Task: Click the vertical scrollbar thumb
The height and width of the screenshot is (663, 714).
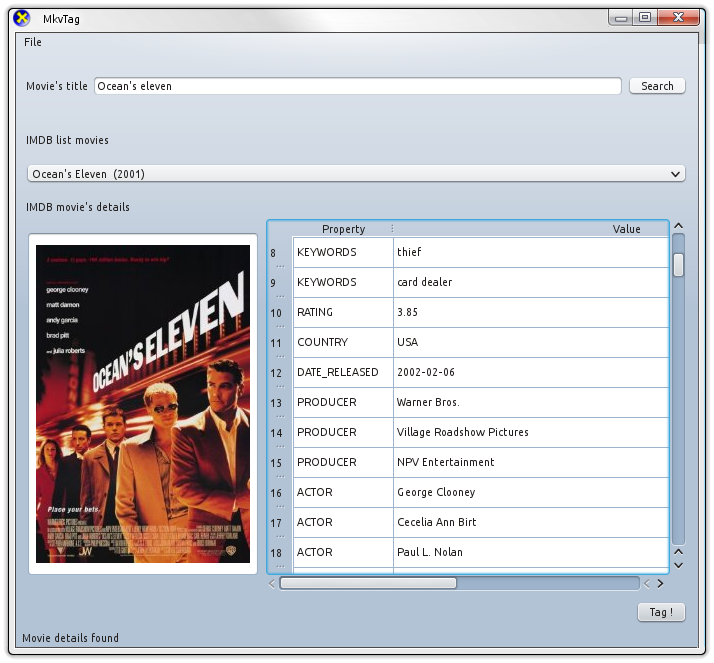Action: pos(678,265)
